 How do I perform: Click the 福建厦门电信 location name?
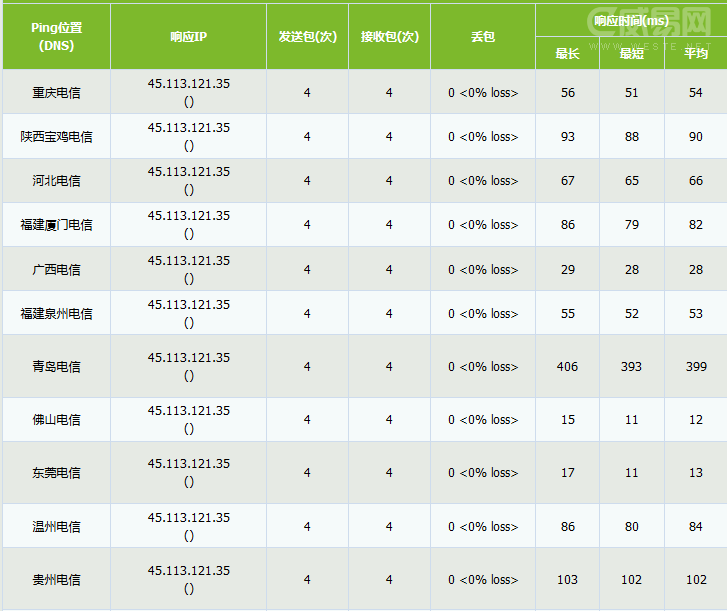pos(56,225)
